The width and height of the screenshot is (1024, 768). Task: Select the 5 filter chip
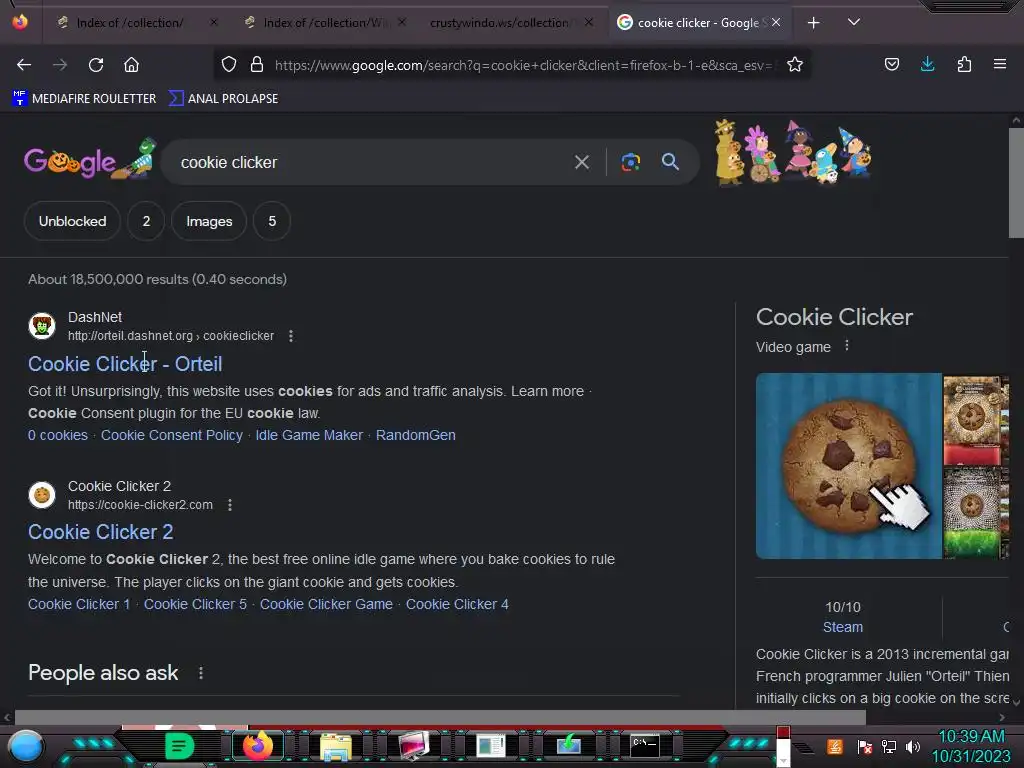point(272,221)
